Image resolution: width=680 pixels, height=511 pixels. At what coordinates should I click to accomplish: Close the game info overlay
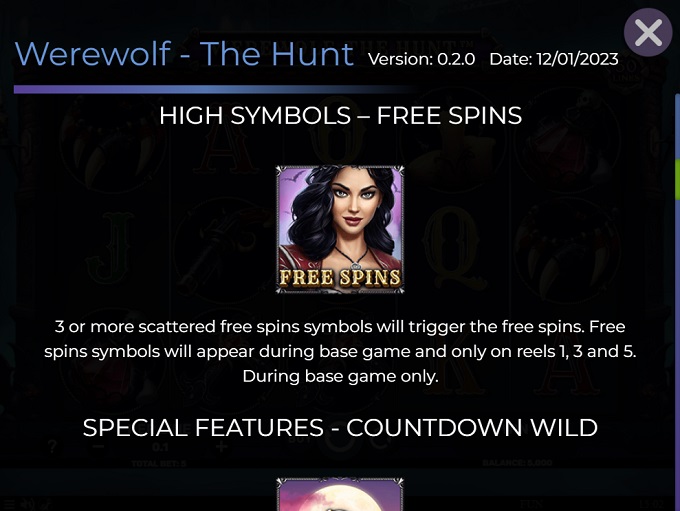(x=648, y=33)
